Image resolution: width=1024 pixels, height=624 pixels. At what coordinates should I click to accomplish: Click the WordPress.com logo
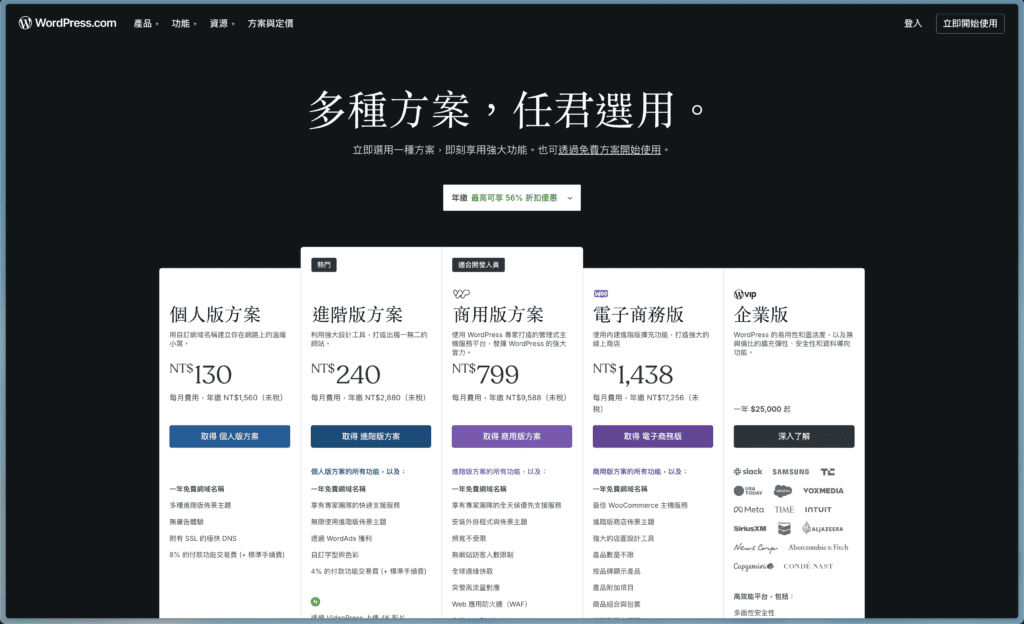66,22
